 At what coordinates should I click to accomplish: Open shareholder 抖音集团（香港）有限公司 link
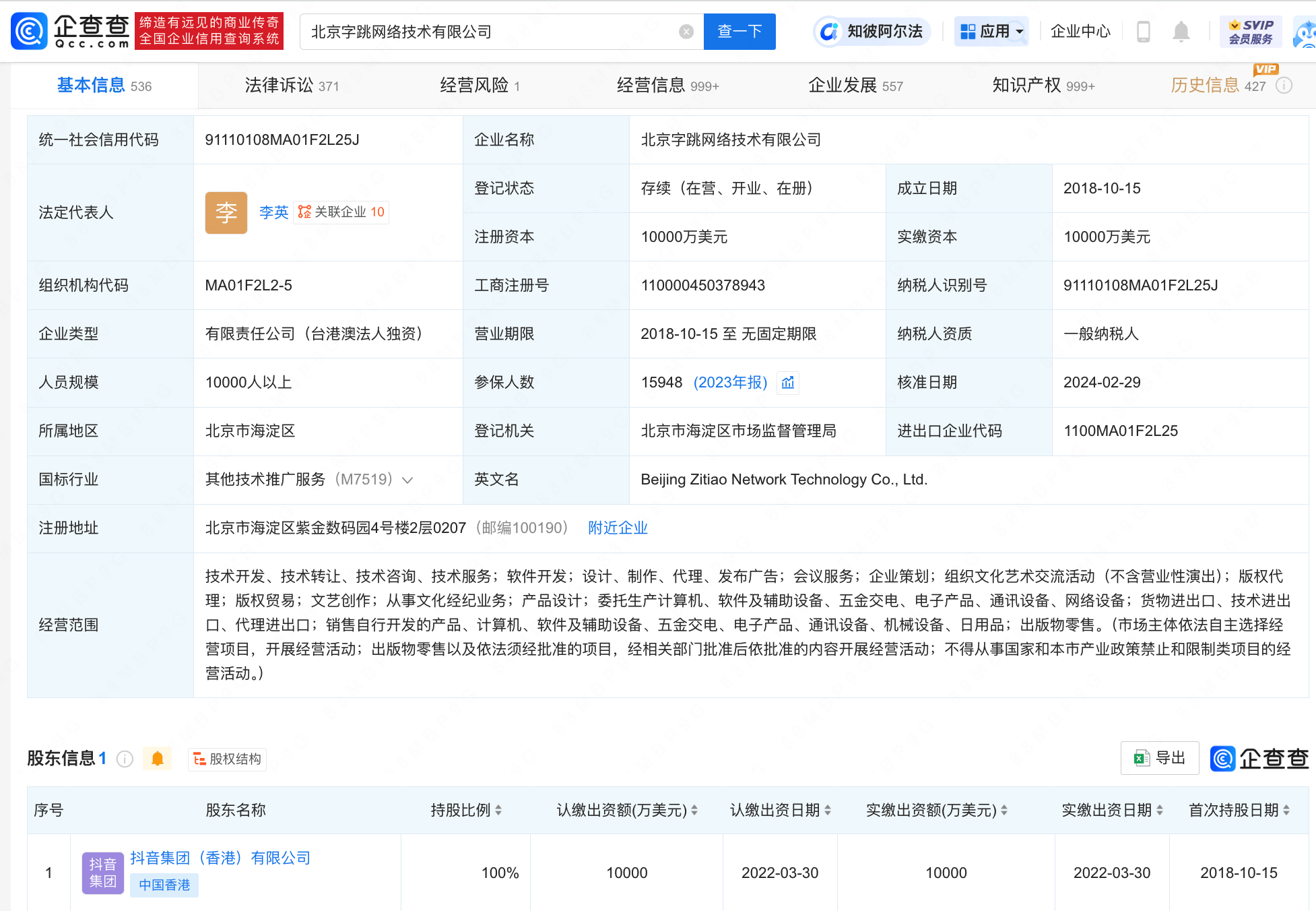pyautogui.click(x=220, y=858)
